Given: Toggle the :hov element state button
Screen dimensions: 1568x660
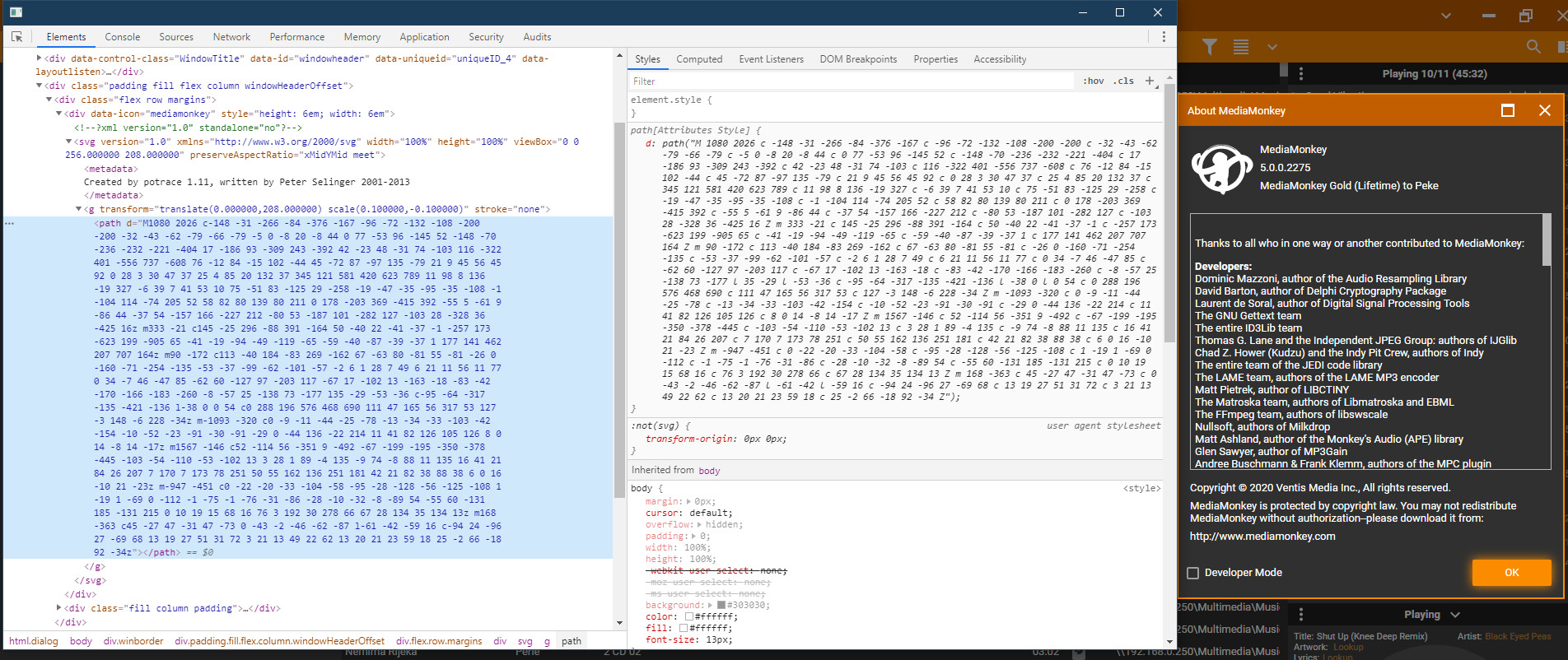Looking at the screenshot, I should tap(1094, 81).
